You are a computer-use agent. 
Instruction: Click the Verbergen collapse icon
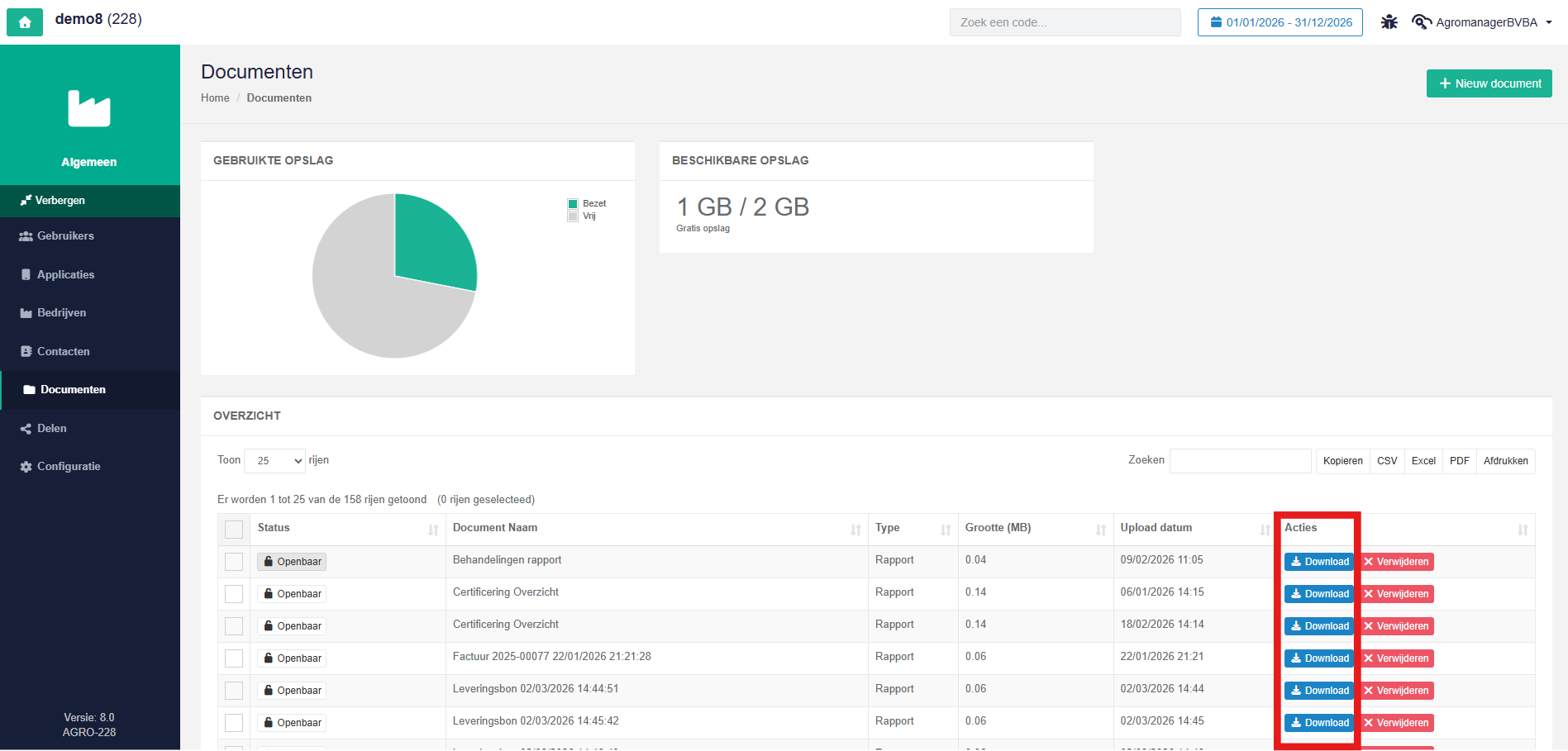pyautogui.click(x=26, y=201)
